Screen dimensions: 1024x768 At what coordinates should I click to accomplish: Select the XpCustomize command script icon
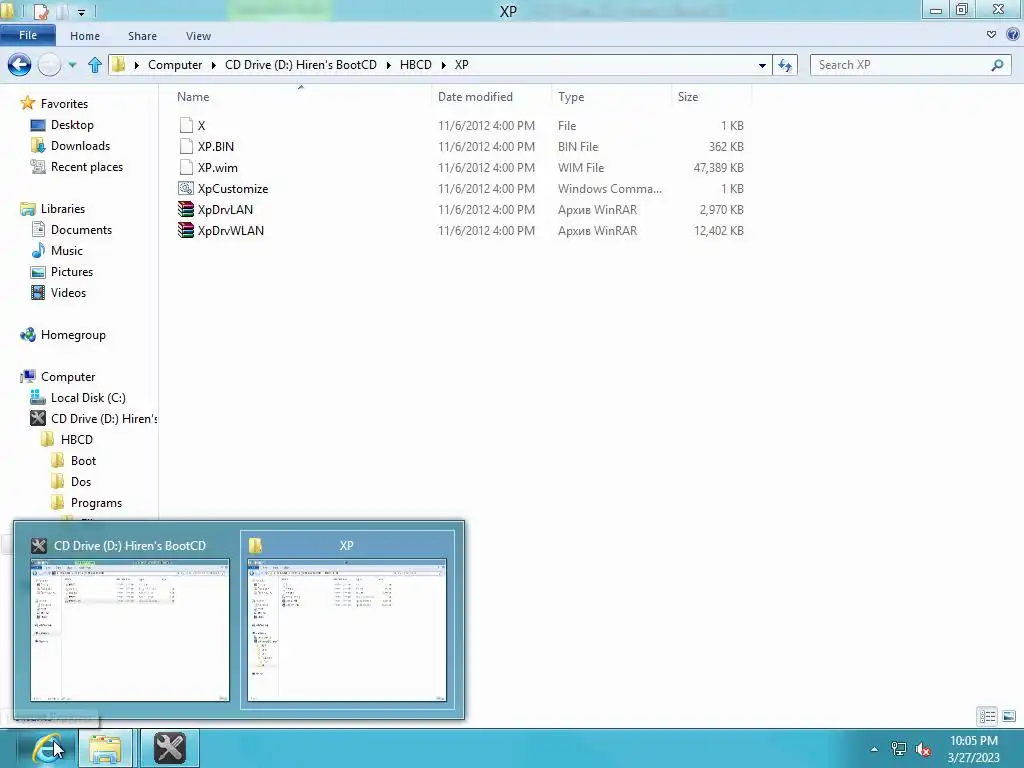click(186, 188)
